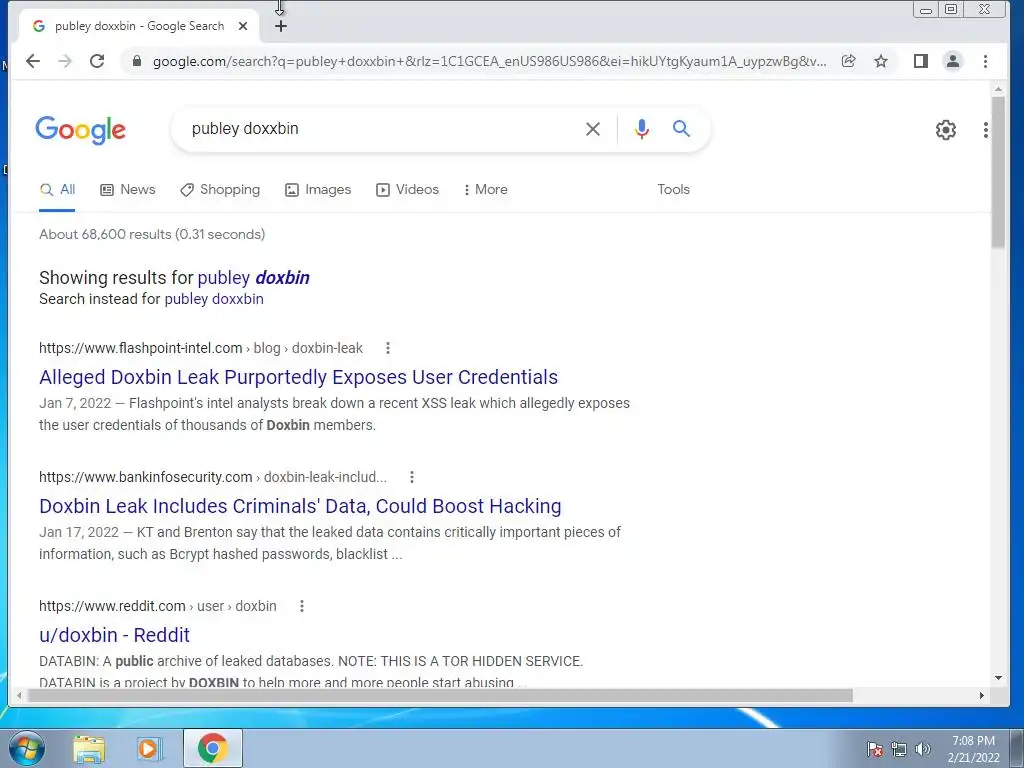
Task: Switch to the Shopping tab
Action: coord(220,189)
